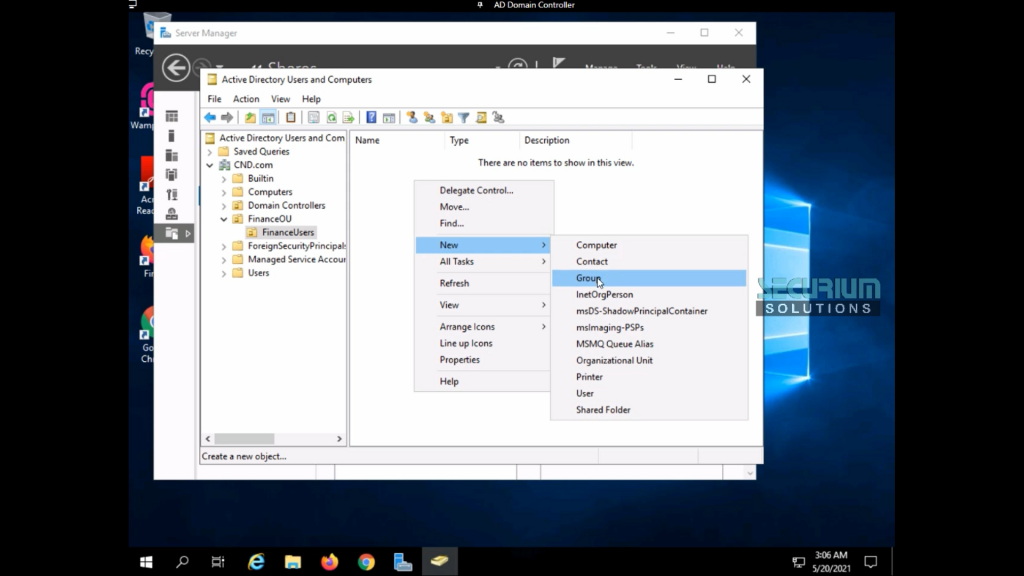The image size is (1024, 576).
Task: Open the Arrange Icons submenu
Action: pos(484,327)
